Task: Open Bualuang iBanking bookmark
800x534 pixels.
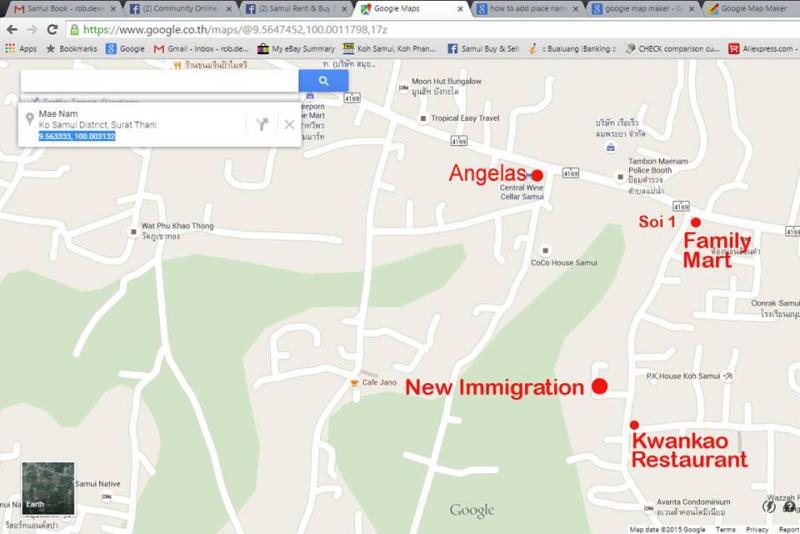Action: (571, 48)
